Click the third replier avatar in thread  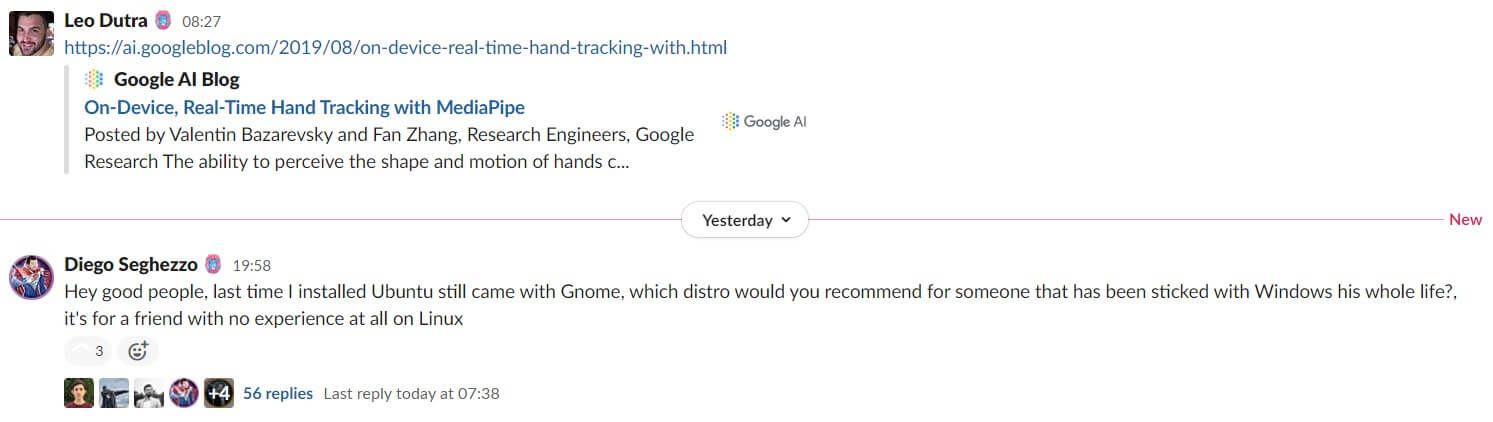tap(149, 393)
